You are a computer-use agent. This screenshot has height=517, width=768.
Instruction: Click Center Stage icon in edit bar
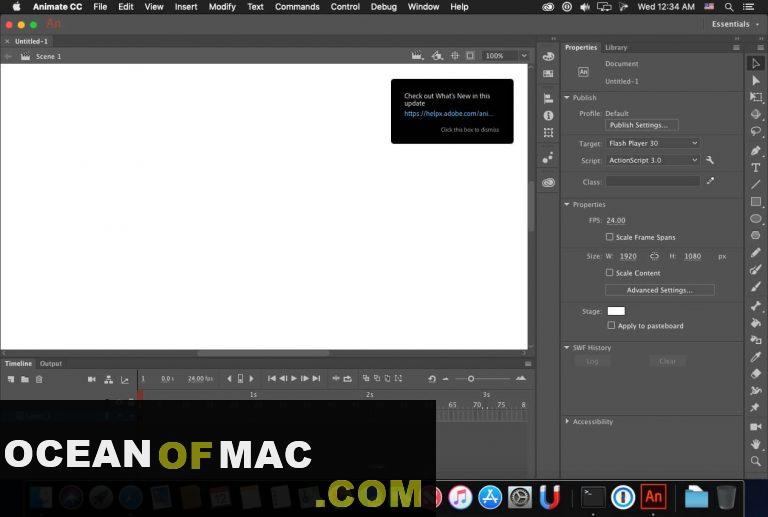tap(455, 56)
